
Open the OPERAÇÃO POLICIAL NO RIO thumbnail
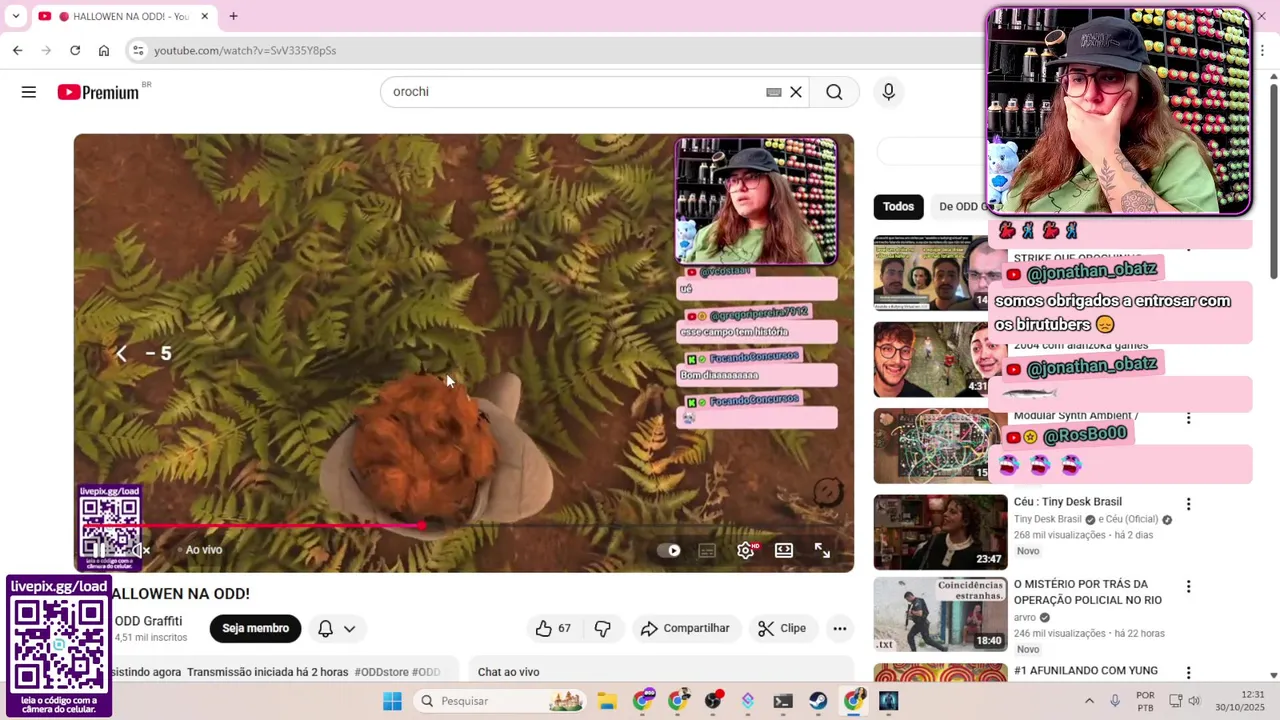pyautogui.click(x=940, y=614)
